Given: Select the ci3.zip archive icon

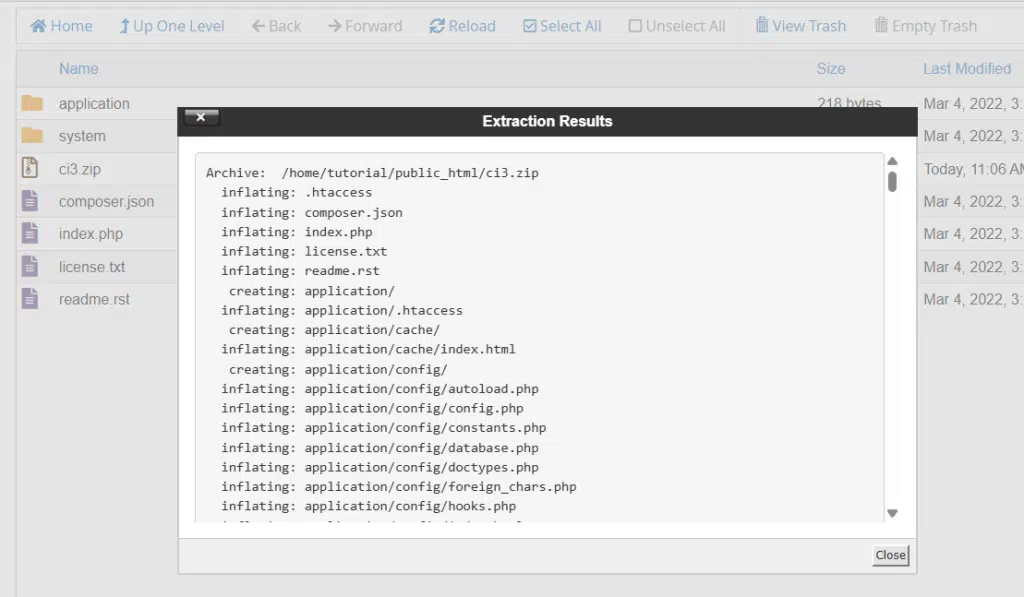Looking at the screenshot, I should pyautogui.click(x=30, y=168).
